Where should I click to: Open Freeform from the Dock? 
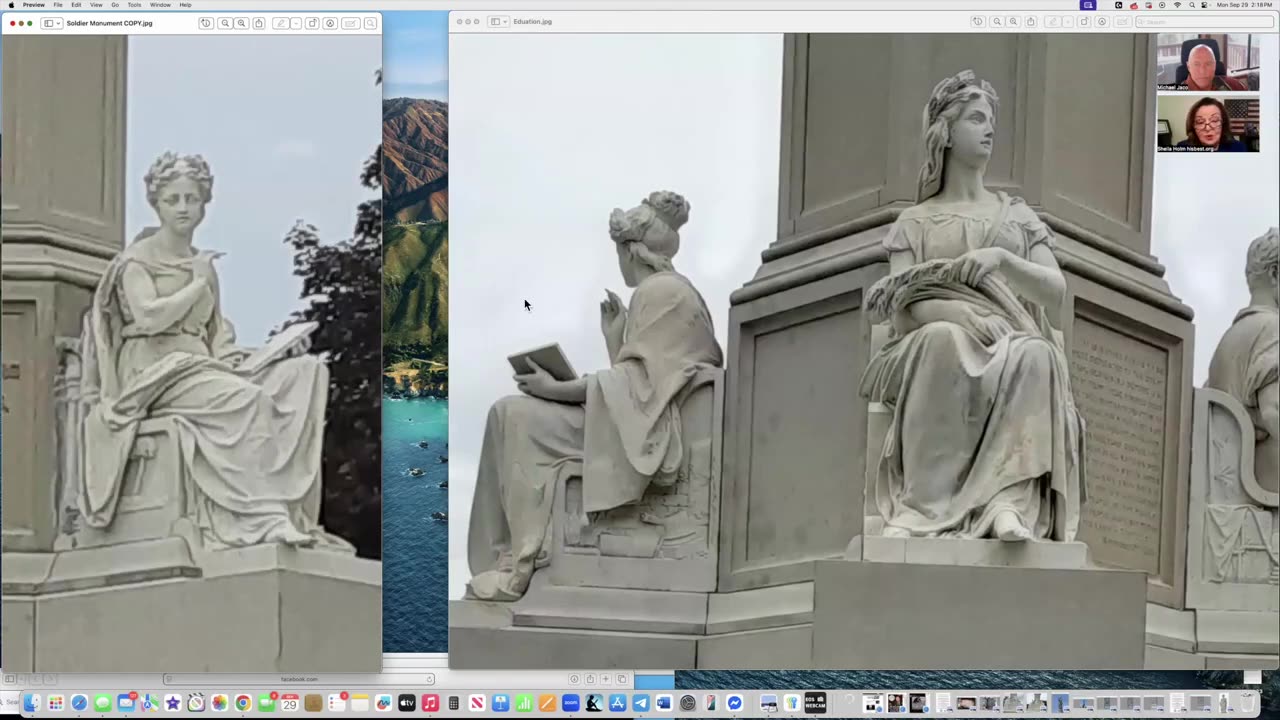coord(383,704)
